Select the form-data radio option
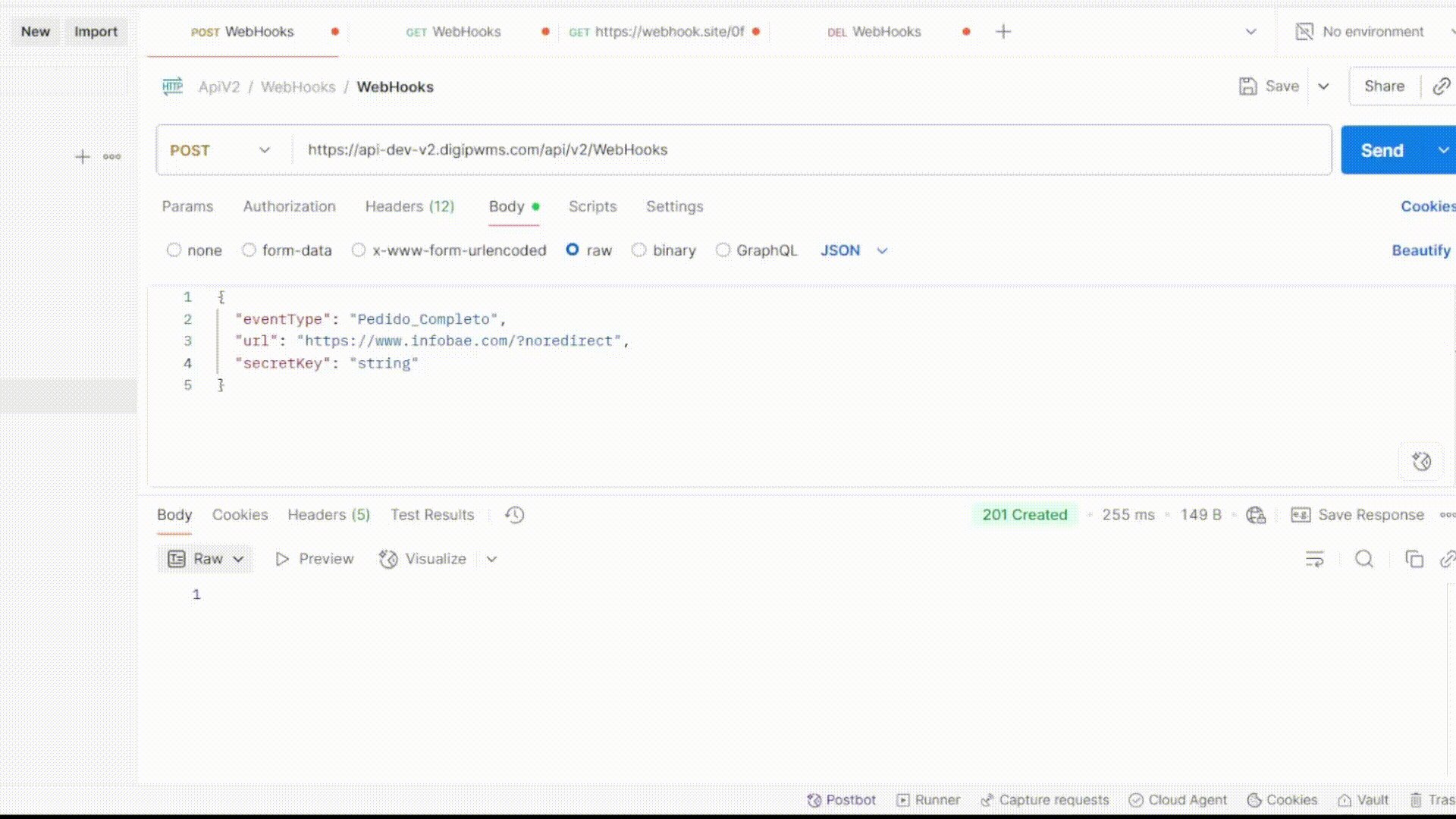Screen dimensions: 1456x819 click(249, 250)
